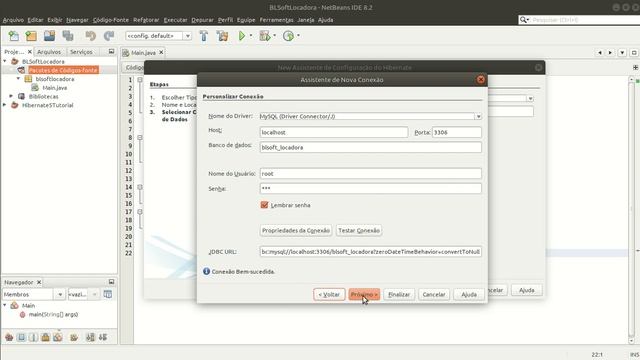Click the Cancelar button in connection dialog
Screen dimensions: 640x360
tap(434, 294)
